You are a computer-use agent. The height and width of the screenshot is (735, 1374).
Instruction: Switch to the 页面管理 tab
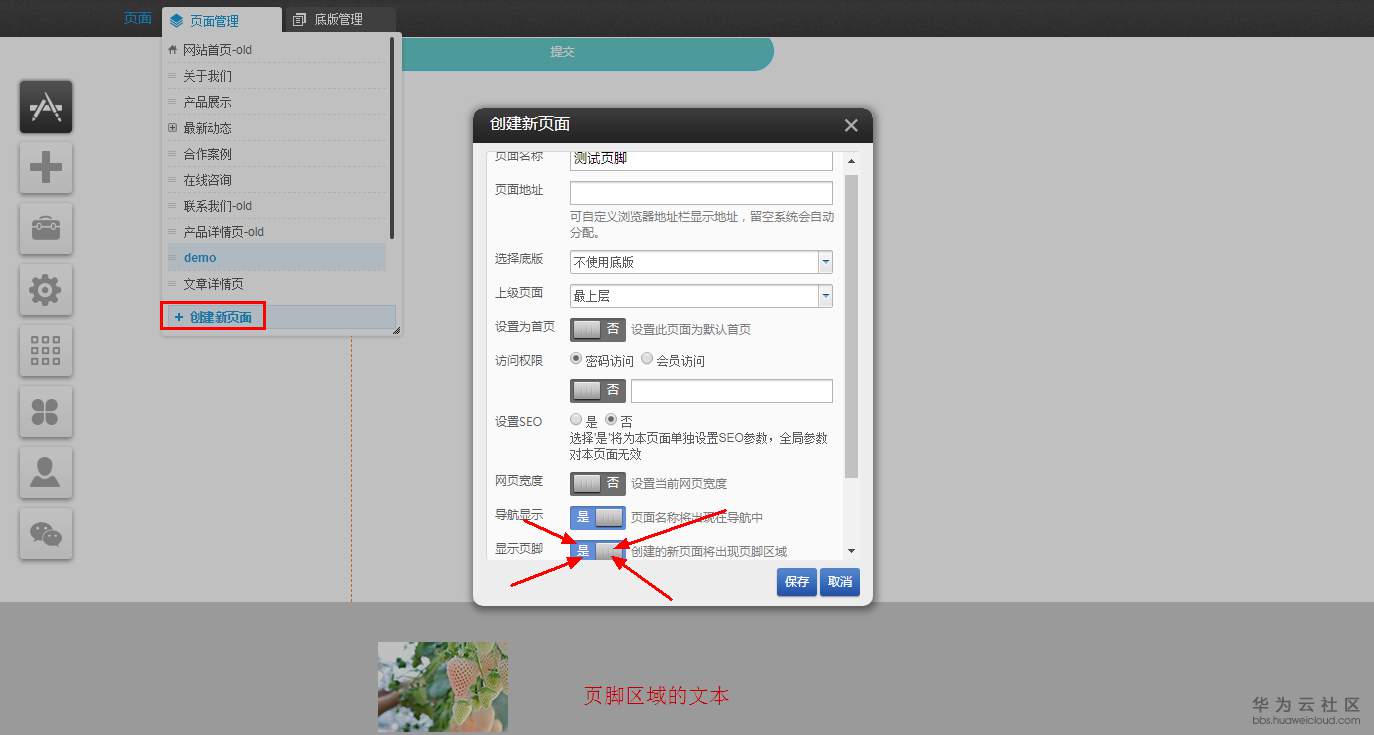222,20
